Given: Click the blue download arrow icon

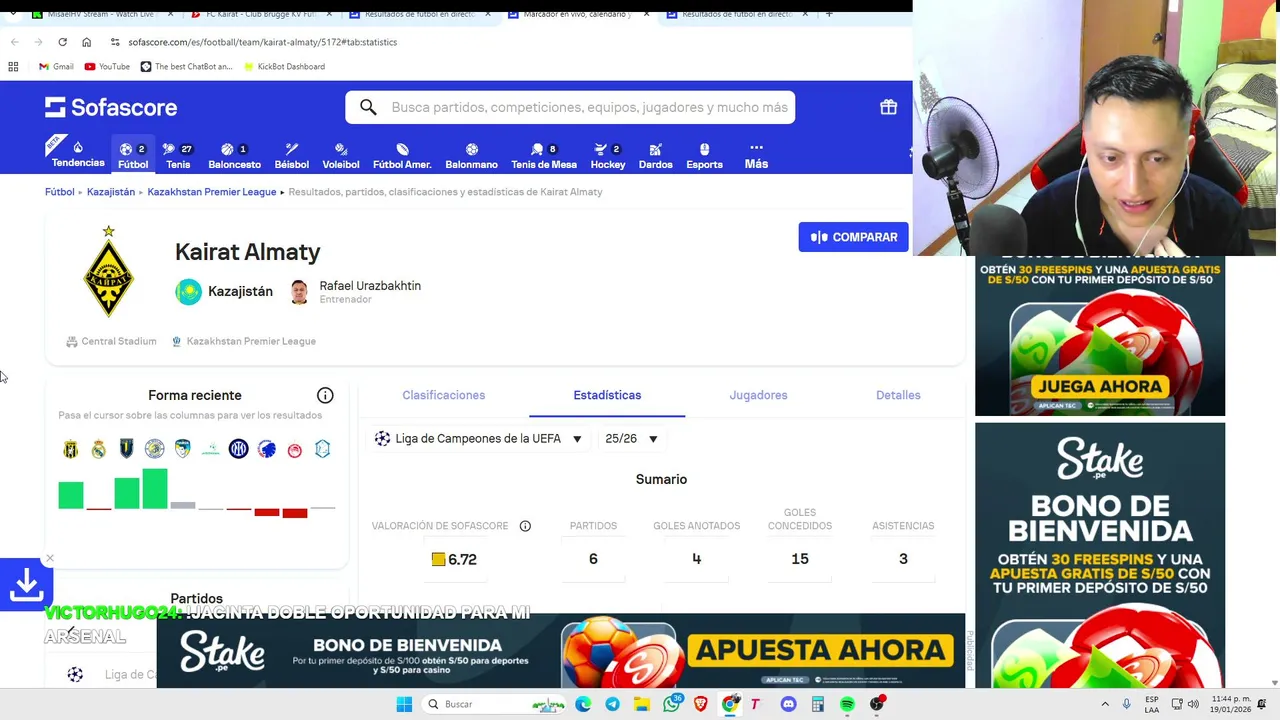Looking at the screenshot, I should click(x=26, y=584).
